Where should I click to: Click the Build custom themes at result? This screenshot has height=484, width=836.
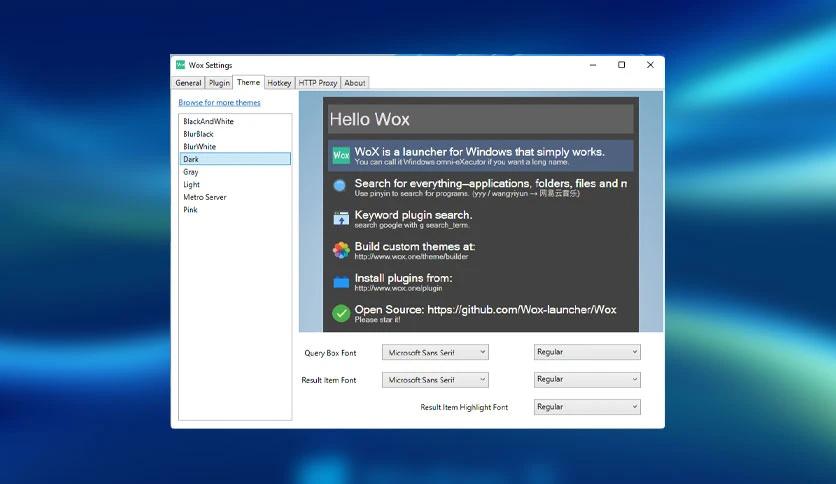tap(480, 250)
